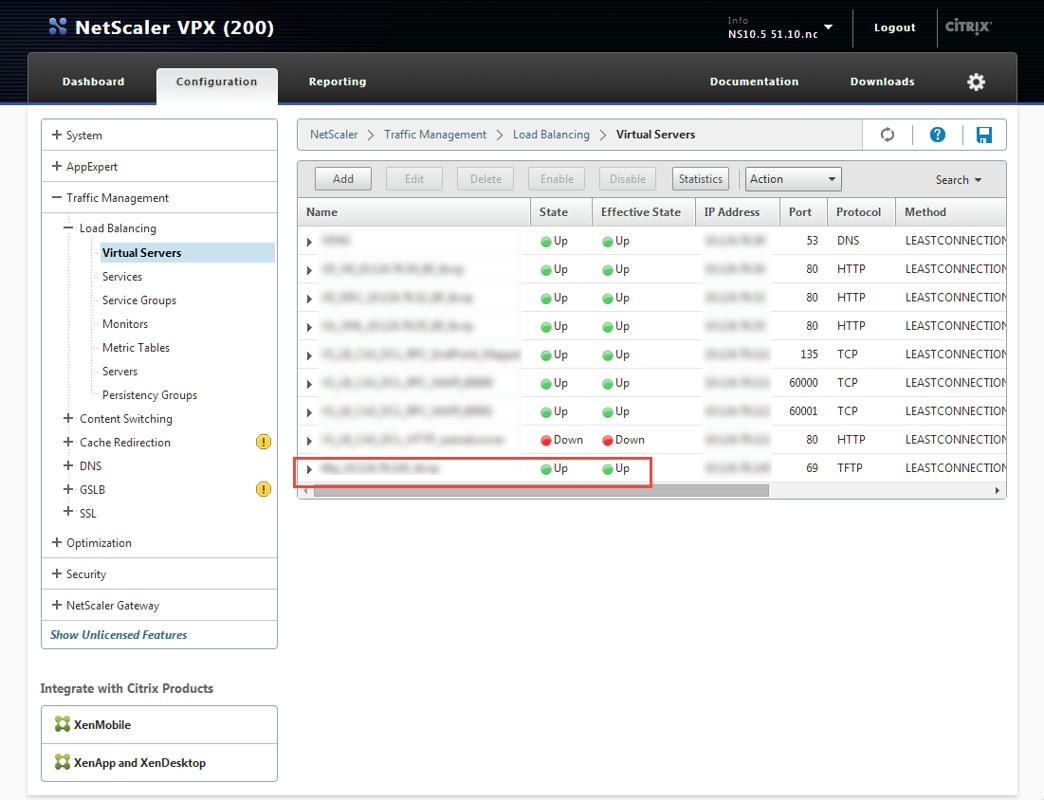Click Show Unlicensed Features link
Viewport: 1044px width, 800px height.
point(119,635)
